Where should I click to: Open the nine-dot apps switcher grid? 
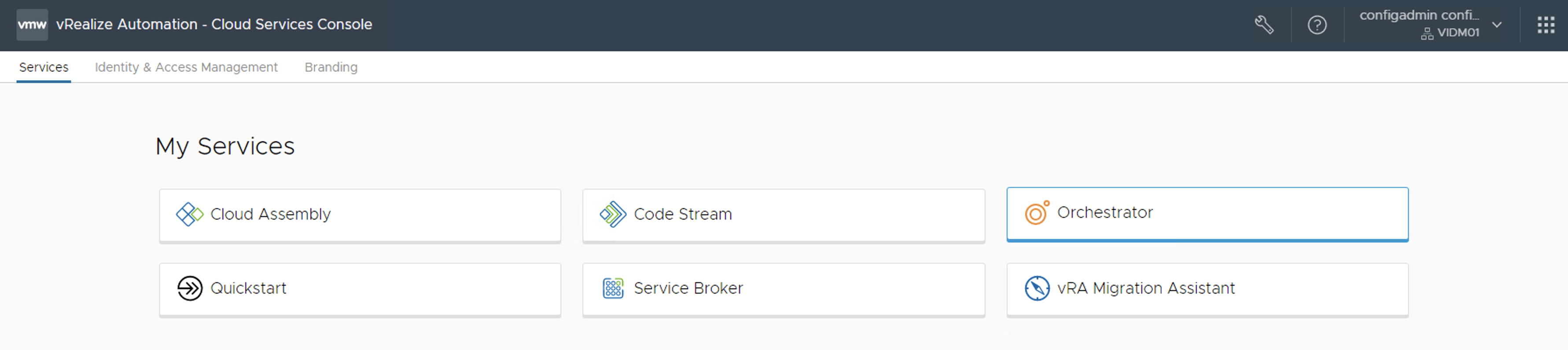coord(1546,25)
